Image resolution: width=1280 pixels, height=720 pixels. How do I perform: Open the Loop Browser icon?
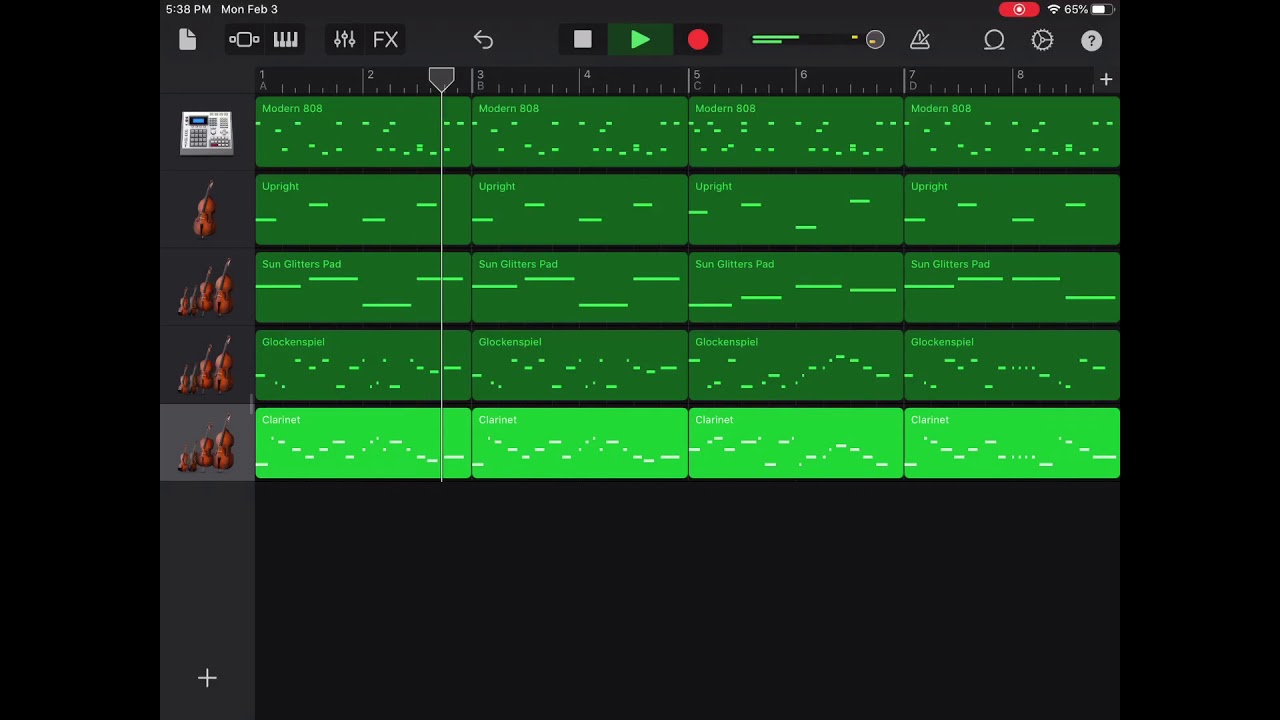pyautogui.click(x=994, y=40)
